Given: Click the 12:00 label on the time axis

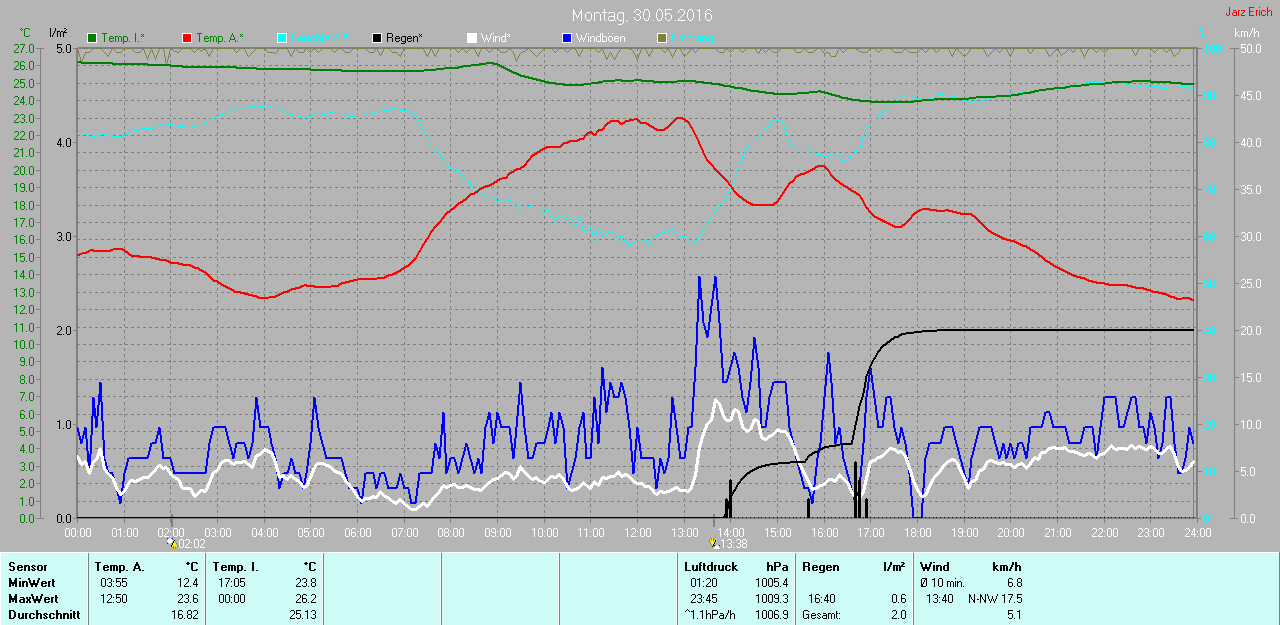Looking at the screenshot, I should tap(637, 533).
